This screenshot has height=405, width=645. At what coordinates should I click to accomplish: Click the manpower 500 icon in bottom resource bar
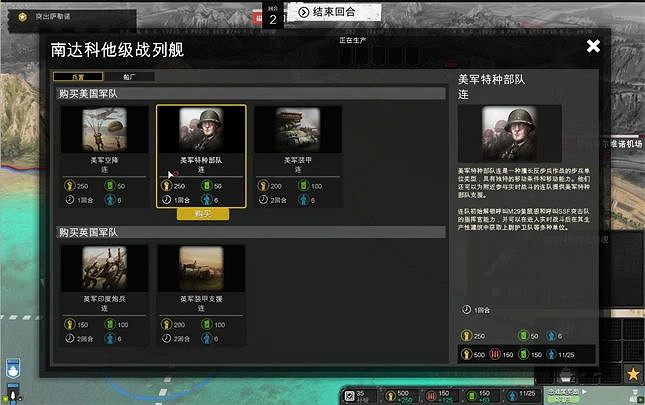coord(390,396)
